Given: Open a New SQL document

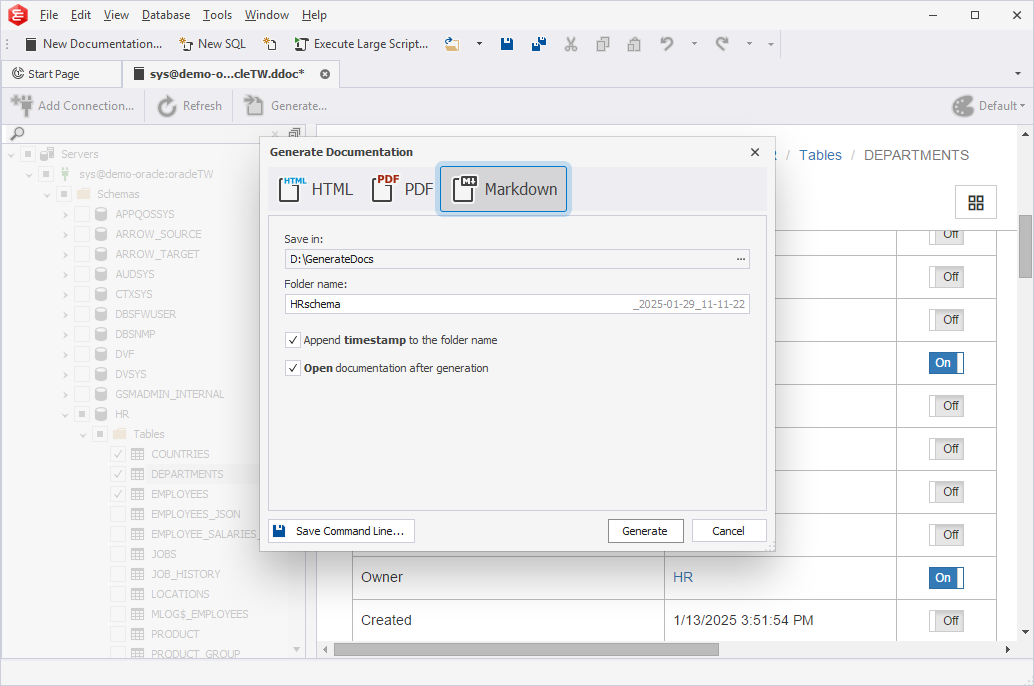Looking at the screenshot, I should 212,44.
